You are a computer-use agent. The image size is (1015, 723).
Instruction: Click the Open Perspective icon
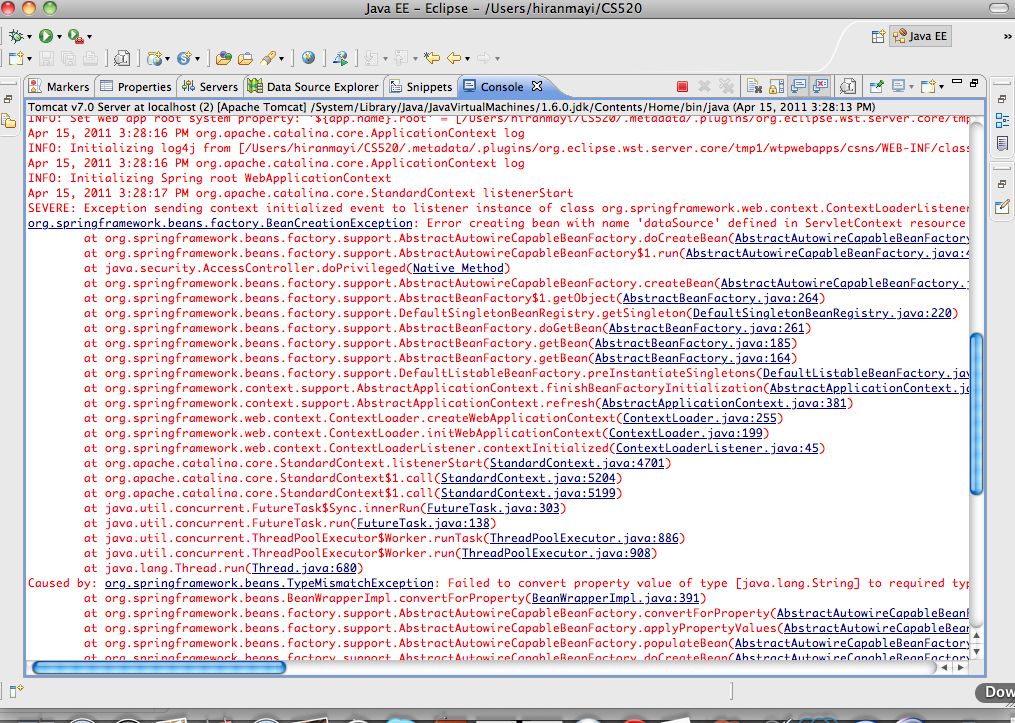878,36
